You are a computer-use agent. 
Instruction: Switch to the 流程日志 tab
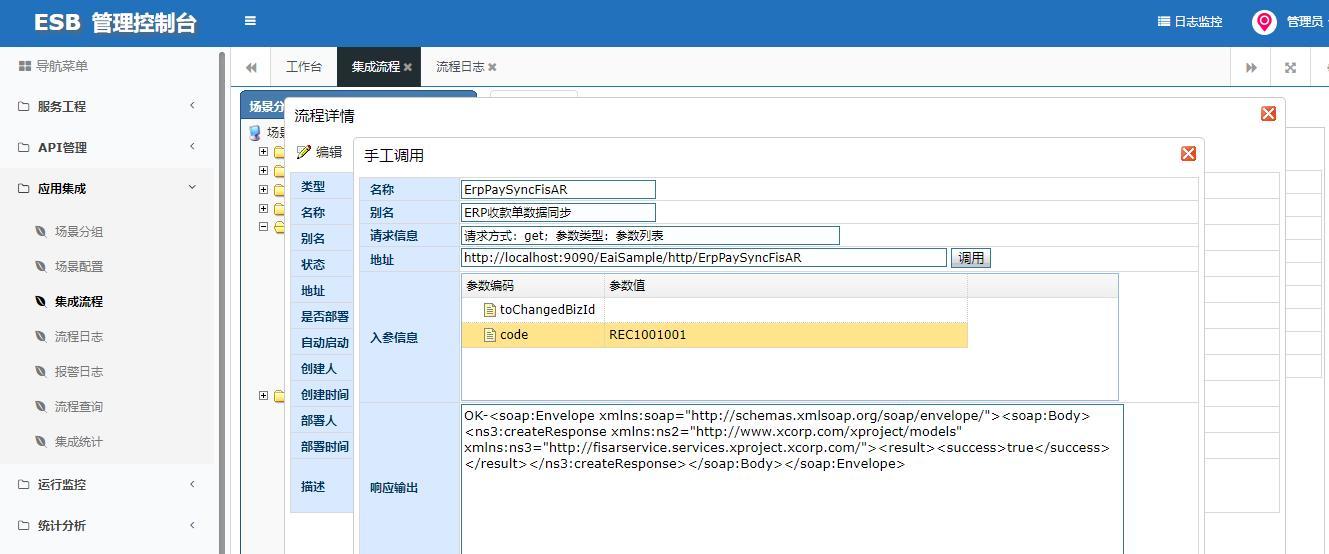(x=460, y=67)
